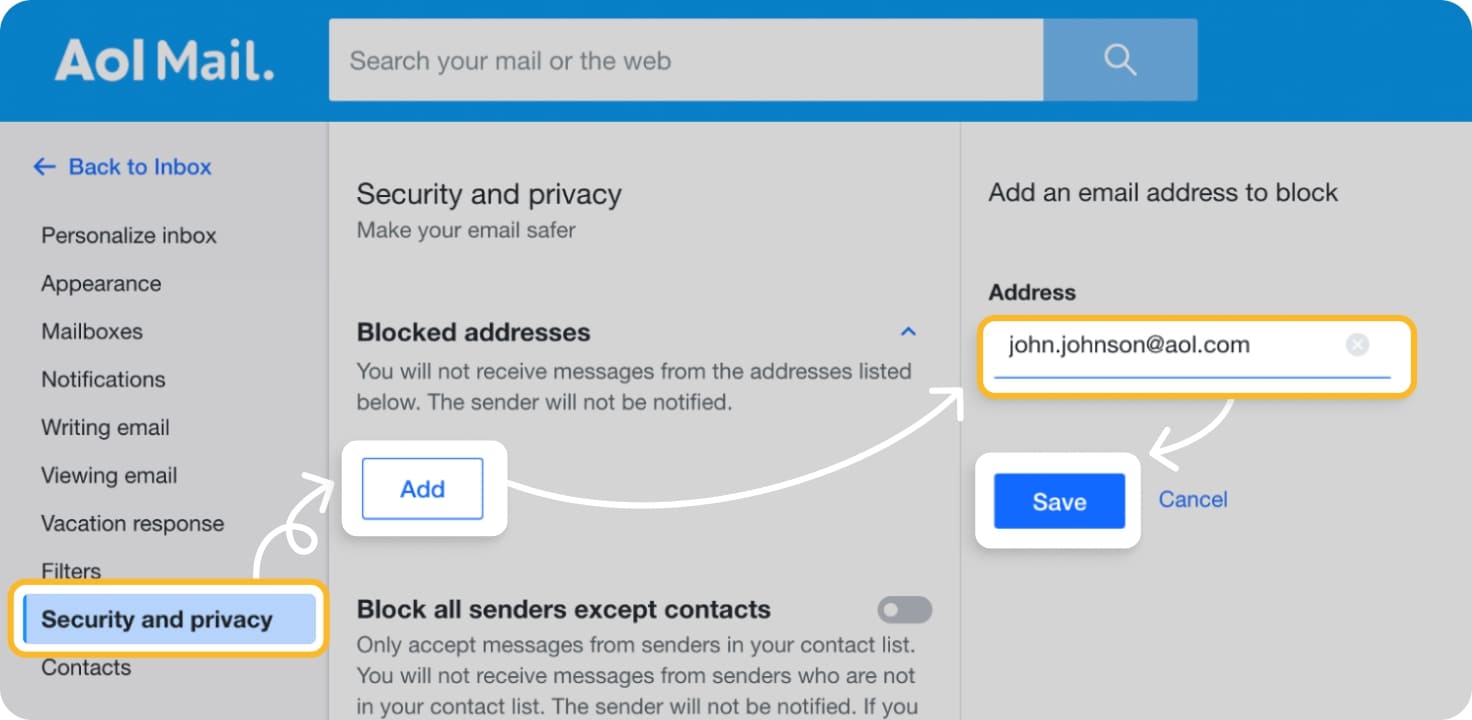Open Notifications settings
Screen dimensions: 1472x720
click(x=103, y=379)
